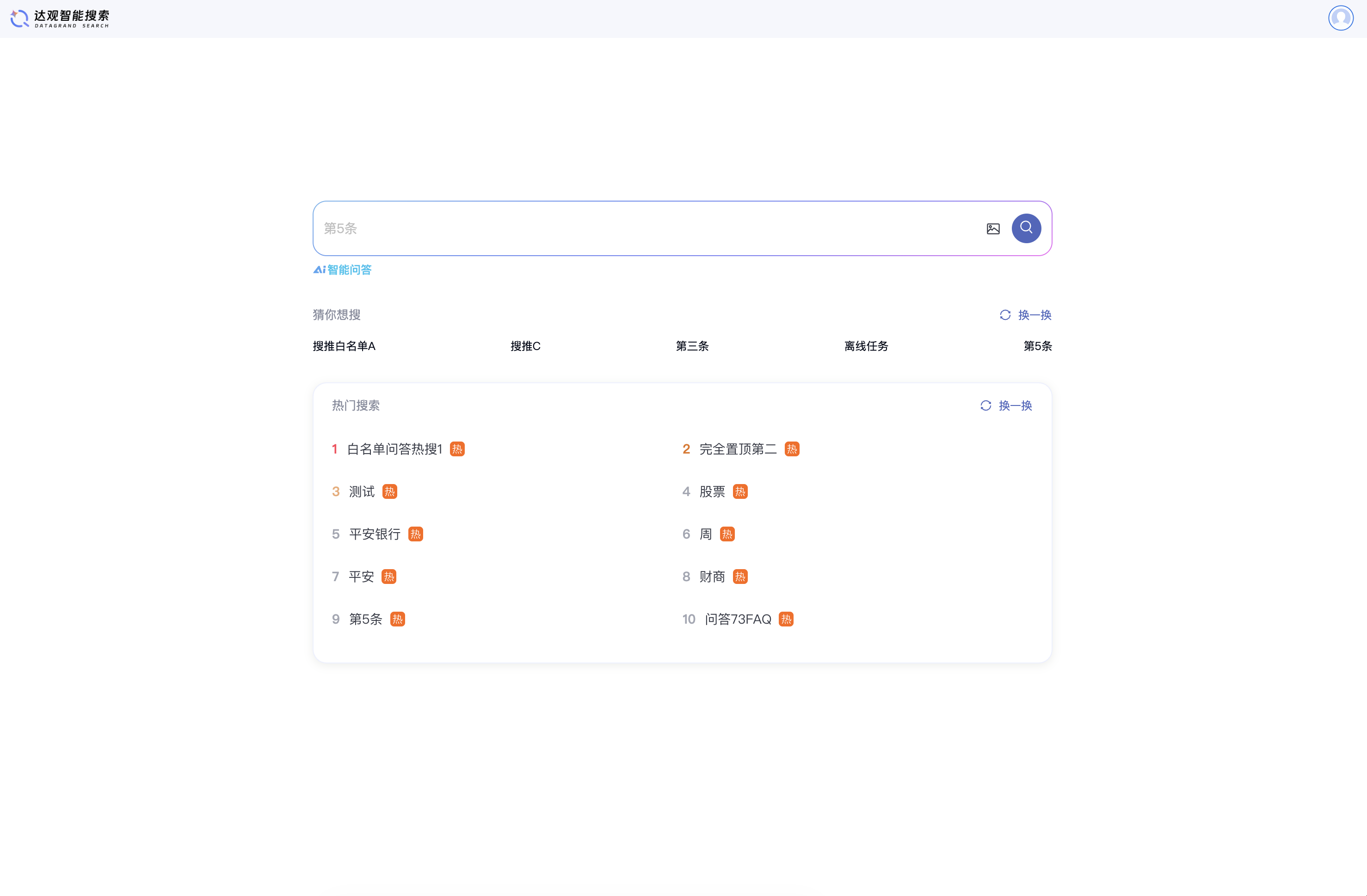Click the magnifier search button
1367x896 pixels.
tap(1026, 228)
